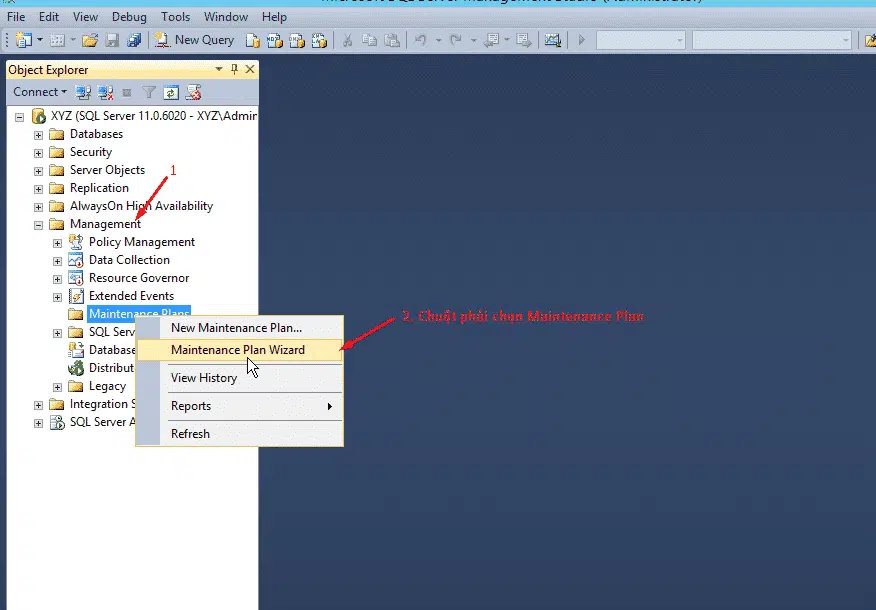Open the wider empty toolbar combo box
The height and width of the screenshot is (610, 876).
click(x=772, y=40)
